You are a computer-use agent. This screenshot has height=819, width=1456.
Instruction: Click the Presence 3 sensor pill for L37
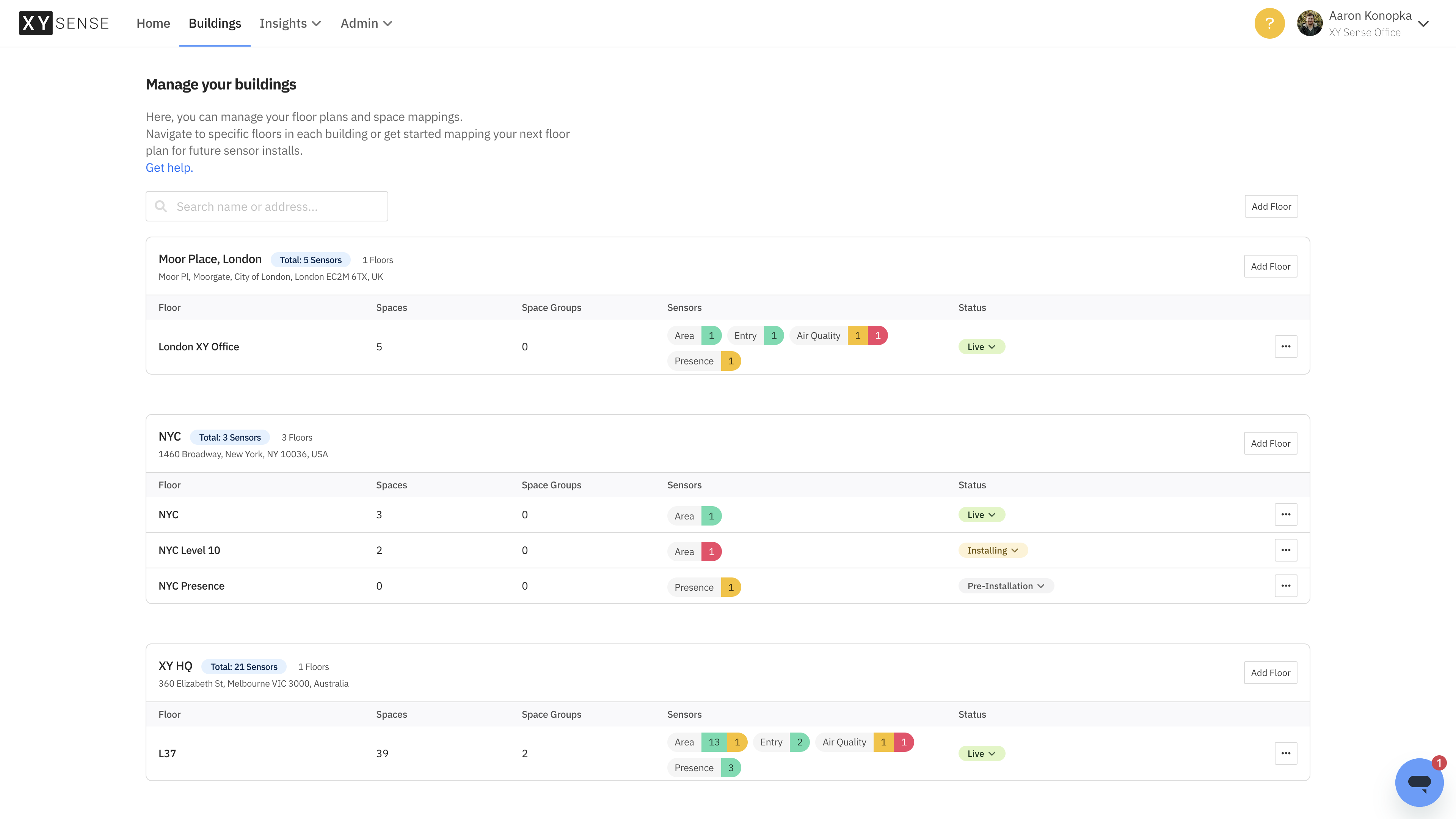pos(704,767)
